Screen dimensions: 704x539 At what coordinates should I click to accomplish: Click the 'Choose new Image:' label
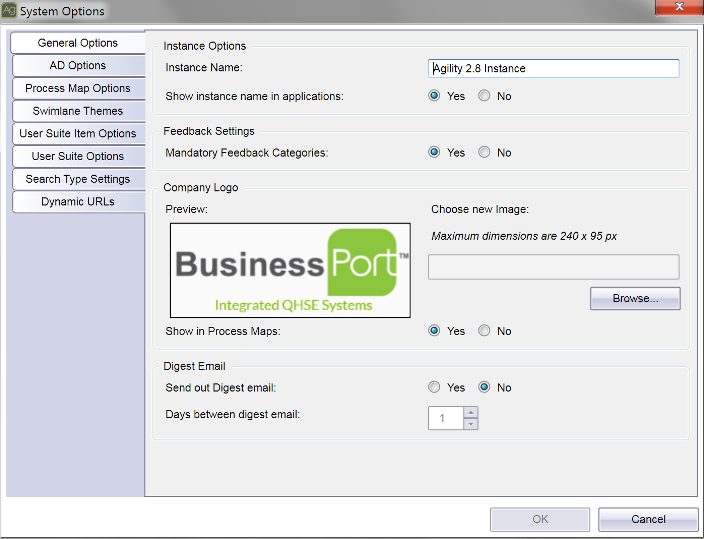480,209
